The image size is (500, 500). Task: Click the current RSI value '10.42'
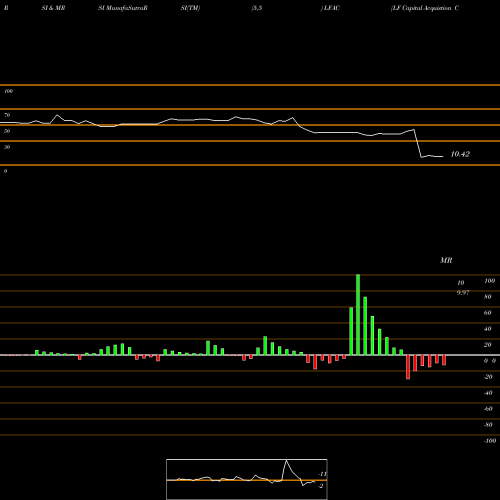460,154
